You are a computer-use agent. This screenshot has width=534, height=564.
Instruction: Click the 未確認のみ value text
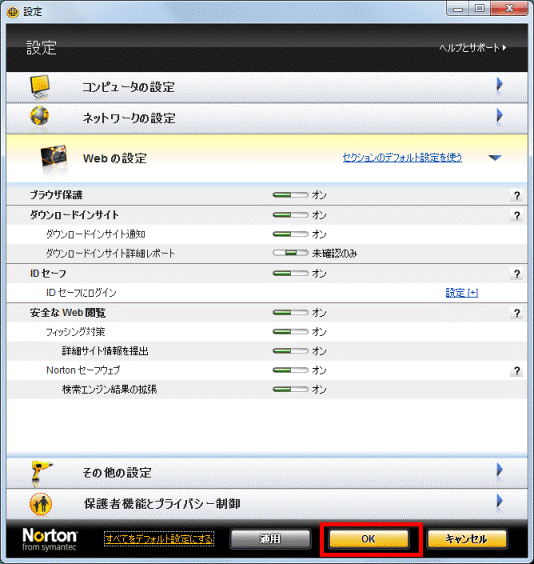pyautogui.click(x=334, y=253)
